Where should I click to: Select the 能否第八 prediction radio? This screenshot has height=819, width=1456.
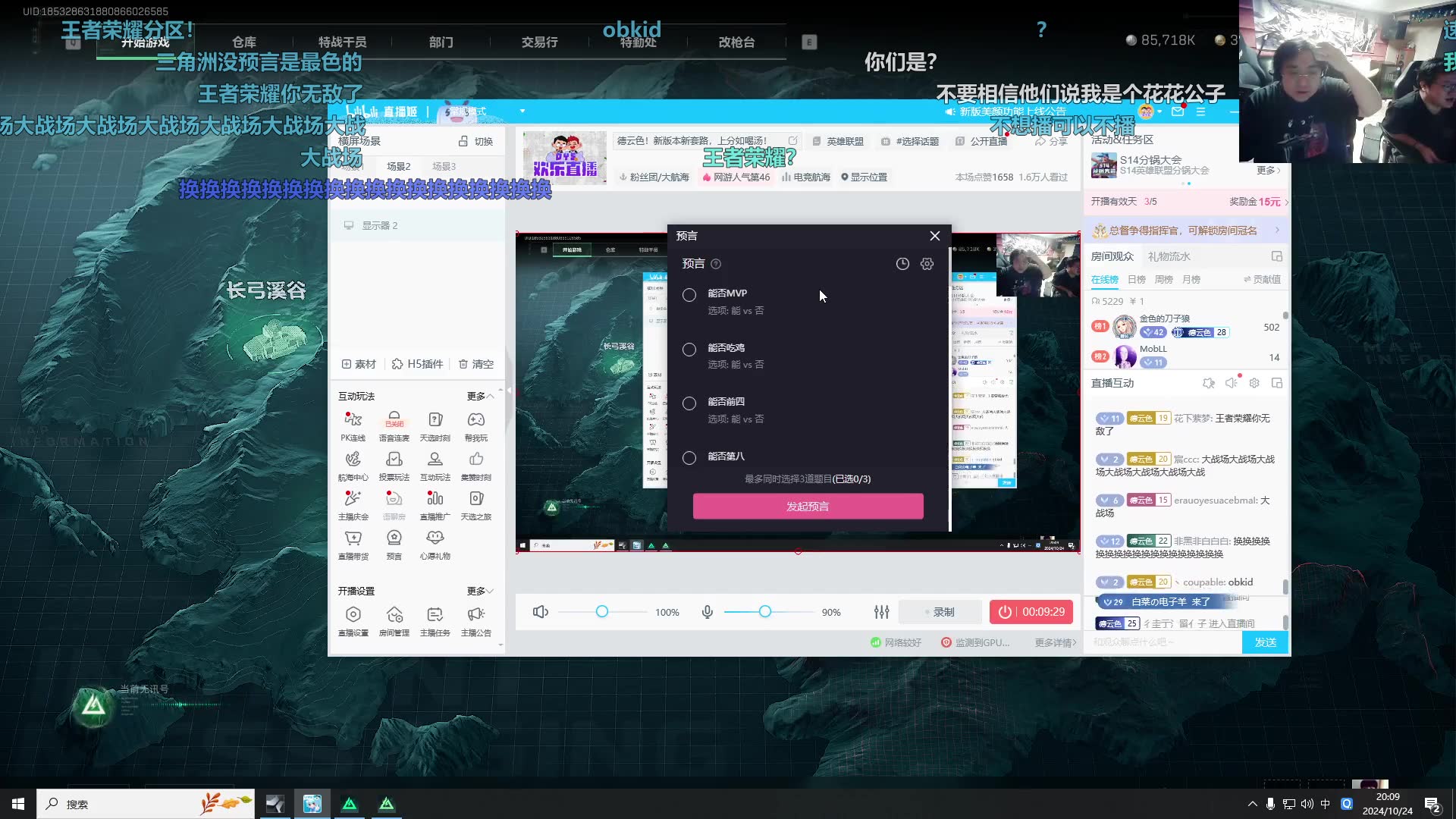[689, 458]
